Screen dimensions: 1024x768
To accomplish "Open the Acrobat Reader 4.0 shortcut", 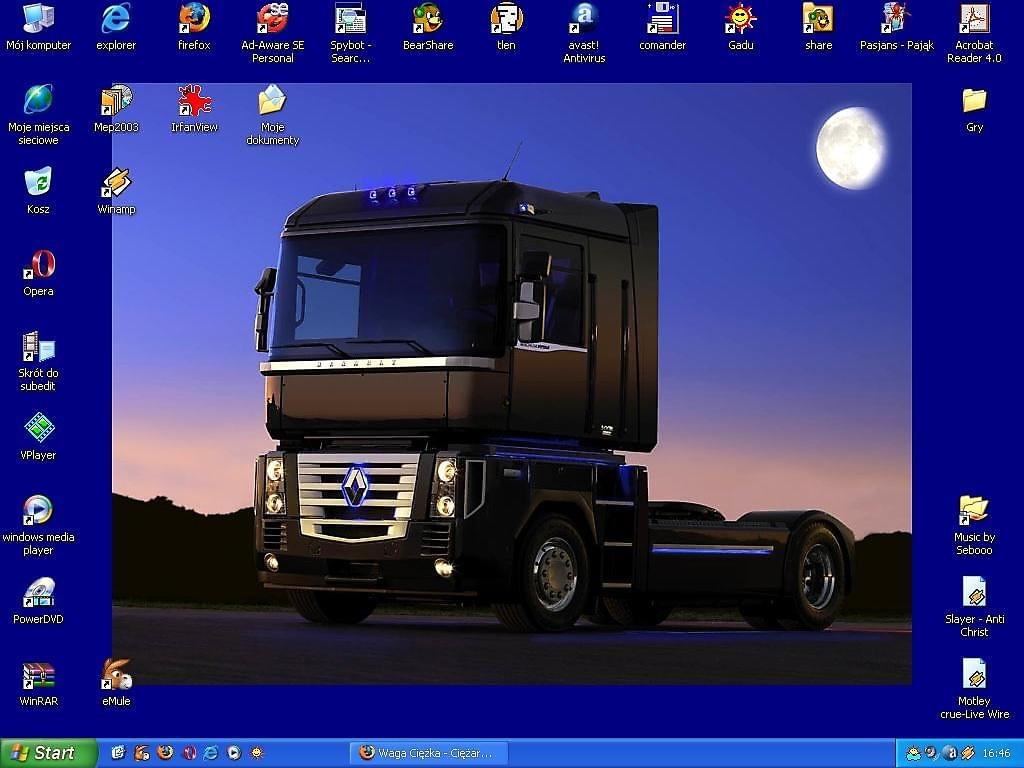I will point(974,33).
